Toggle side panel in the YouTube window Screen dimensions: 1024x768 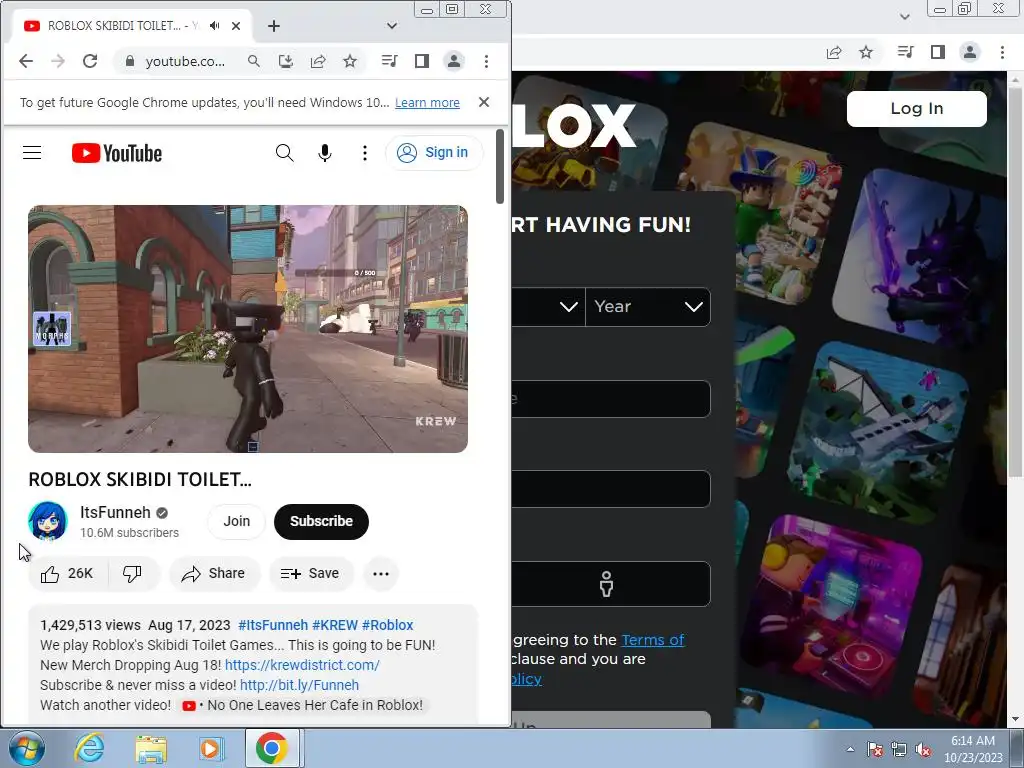coord(422,61)
